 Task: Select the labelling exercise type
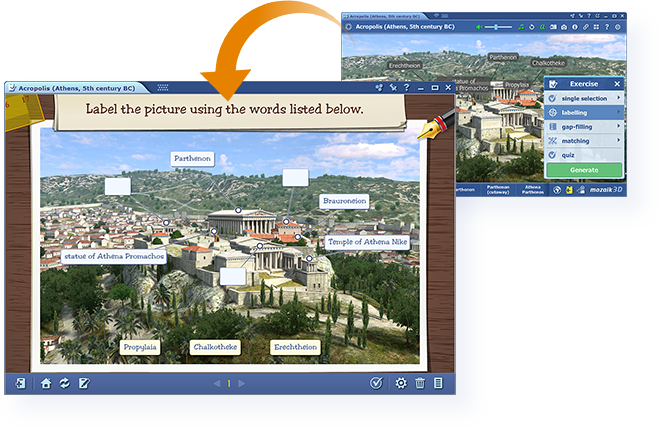[x=575, y=113]
